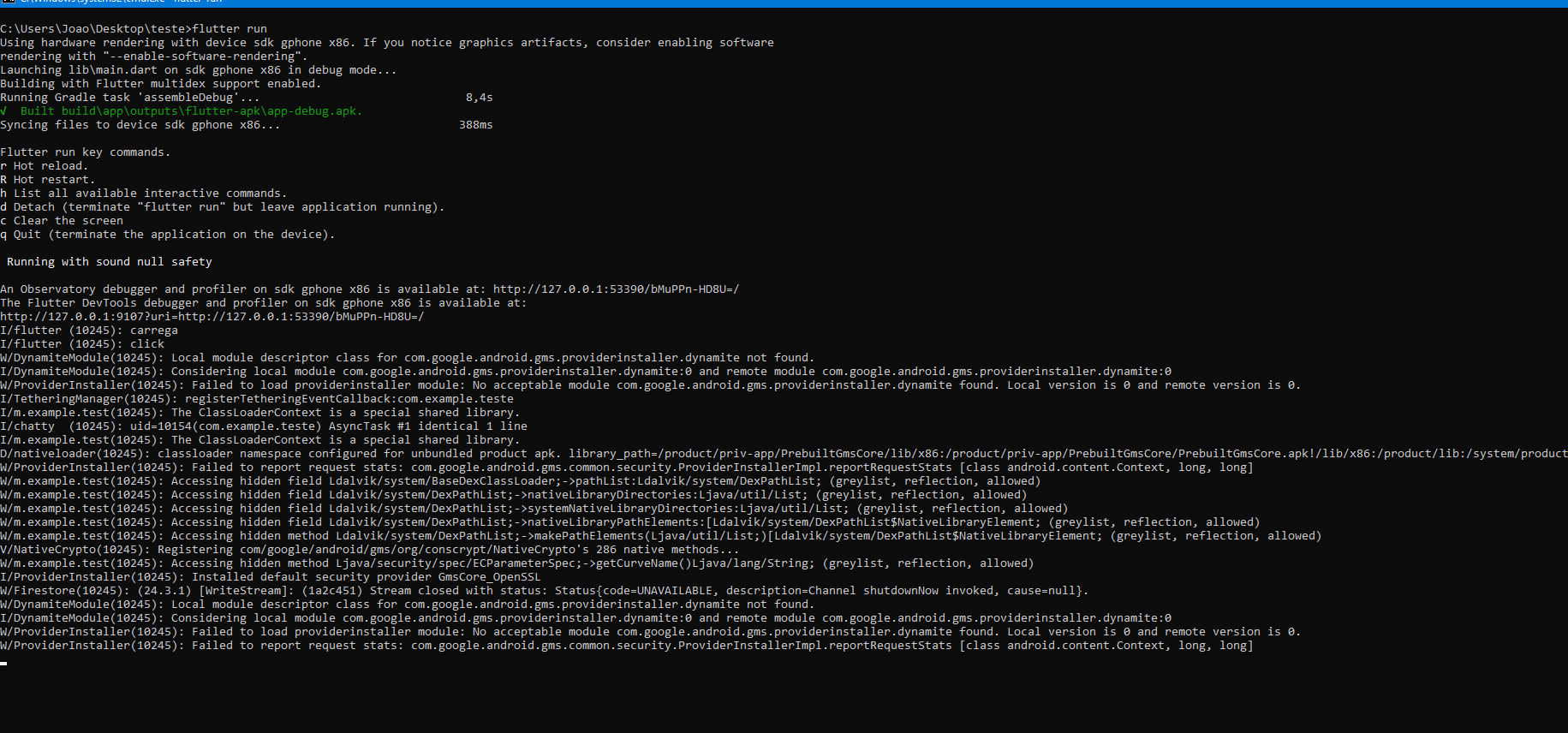Click the I/TetheringManager registerTetheringEventCallback log line
The image size is (1568, 733).
pyautogui.click(x=257, y=398)
